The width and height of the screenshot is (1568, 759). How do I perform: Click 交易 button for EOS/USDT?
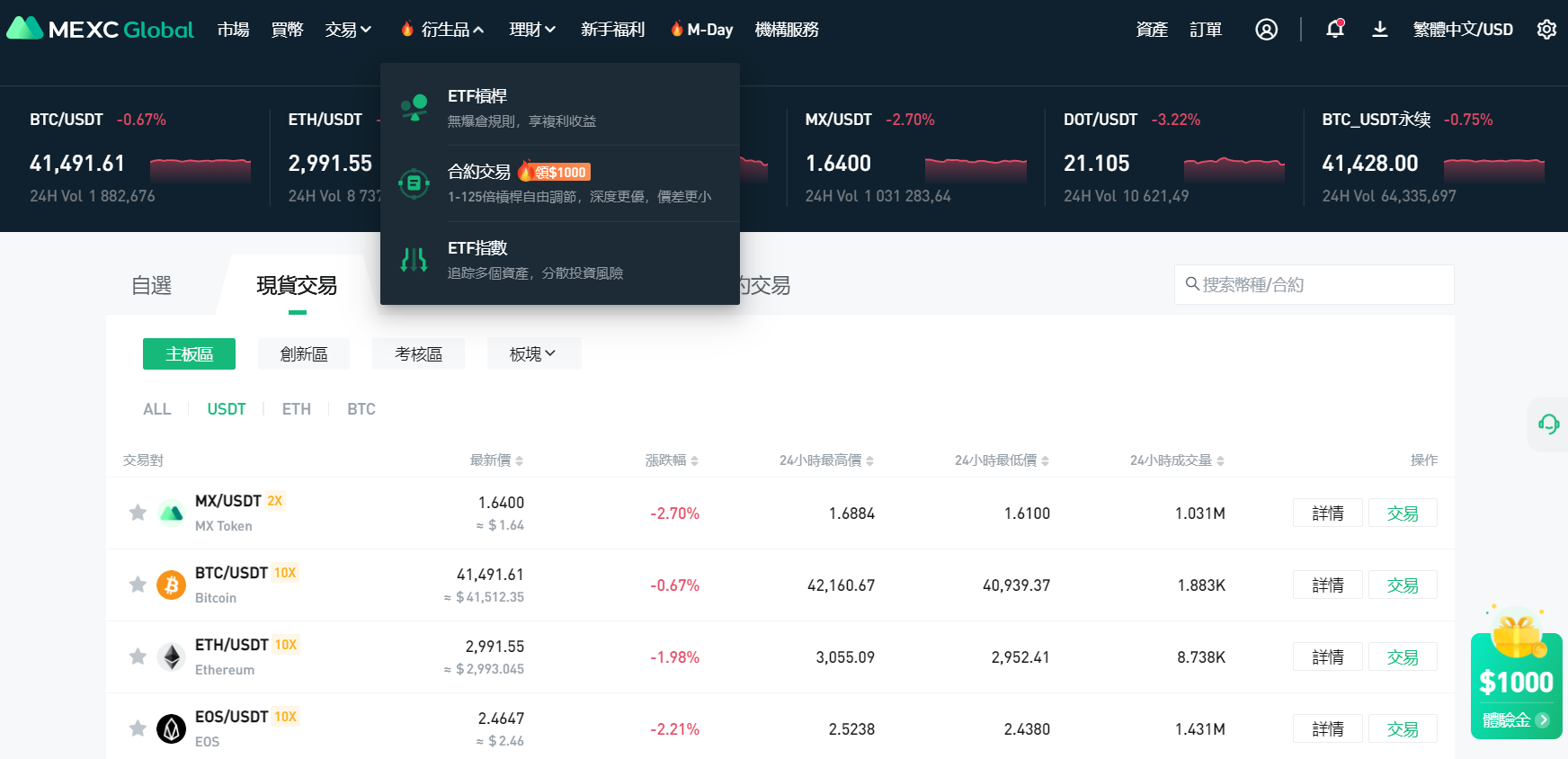(x=1403, y=728)
